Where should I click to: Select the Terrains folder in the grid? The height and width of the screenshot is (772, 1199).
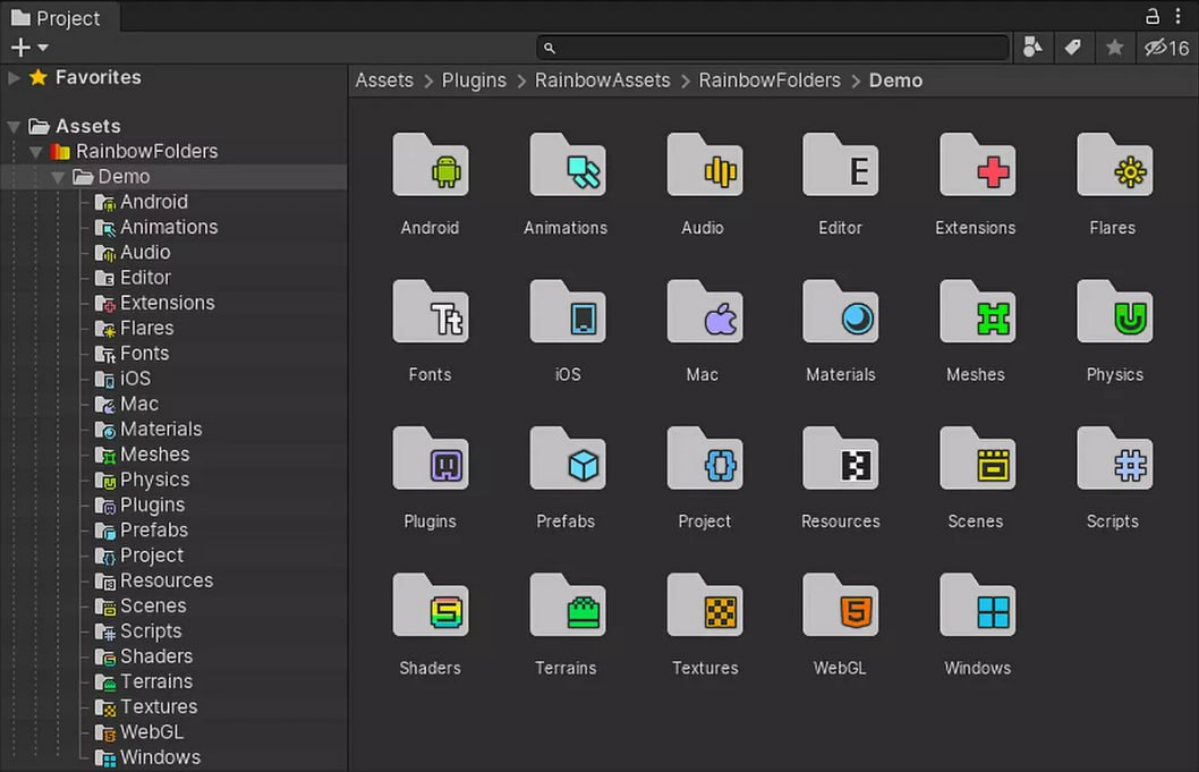567,605
